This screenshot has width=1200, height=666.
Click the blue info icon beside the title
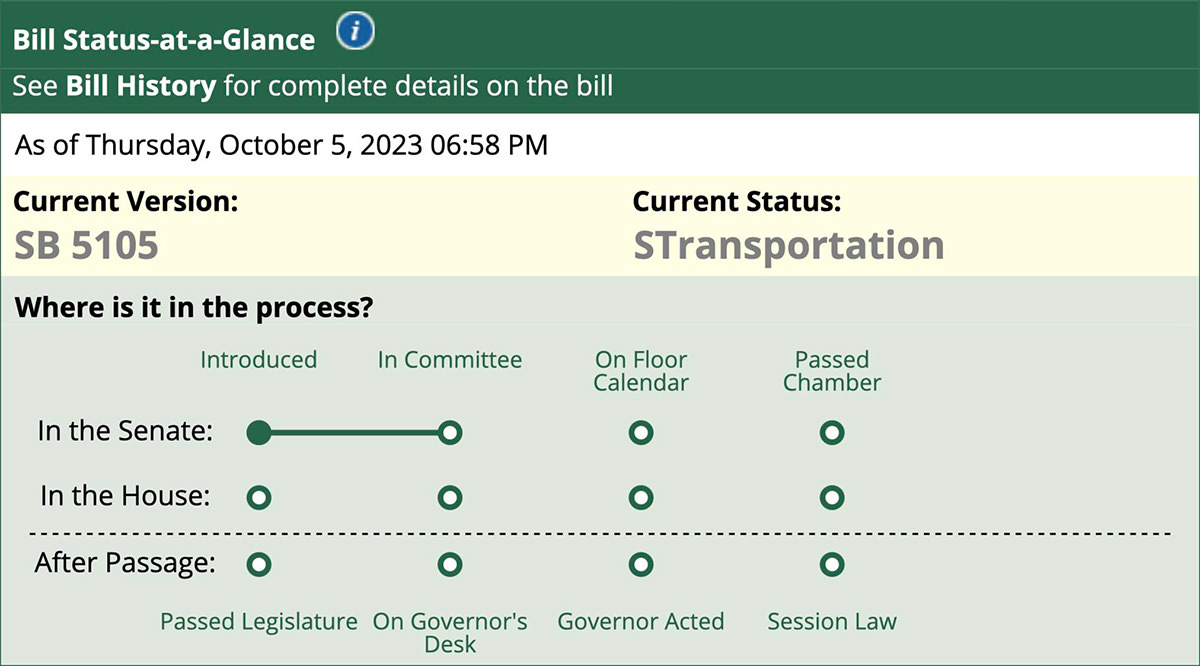355,33
